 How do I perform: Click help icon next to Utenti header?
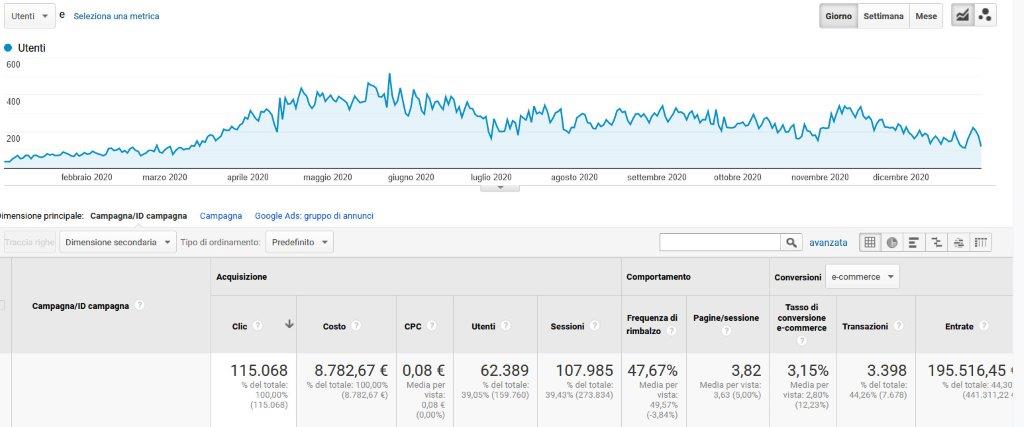pyautogui.click(x=505, y=326)
